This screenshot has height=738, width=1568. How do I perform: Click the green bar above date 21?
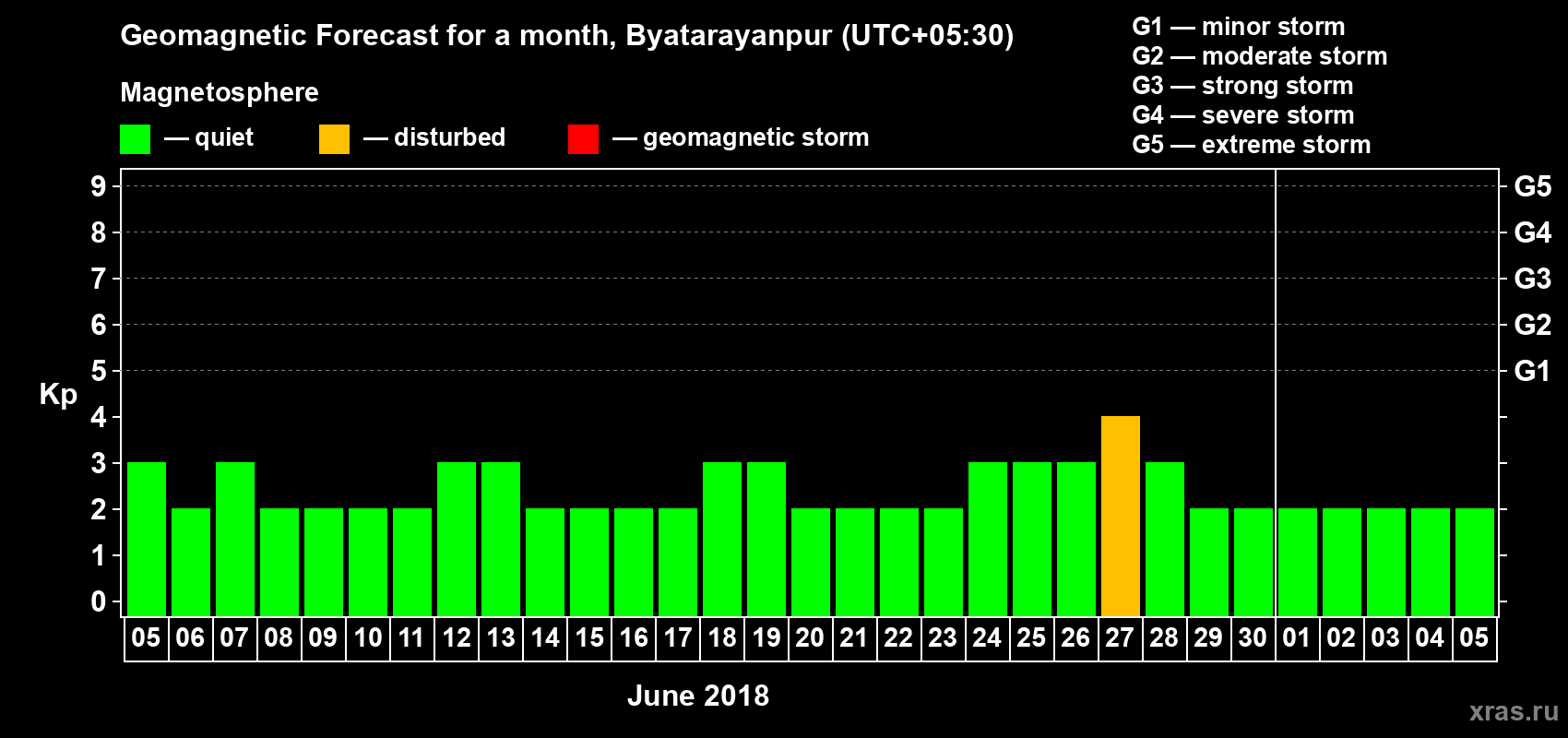click(x=855, y=562)
